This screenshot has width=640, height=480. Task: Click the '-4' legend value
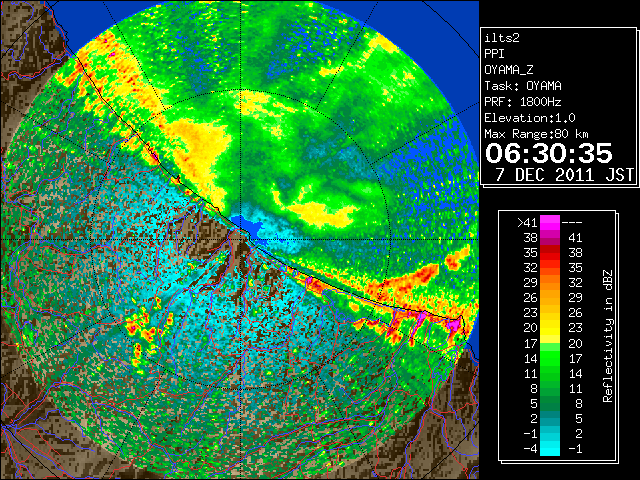tap(531, 448)
